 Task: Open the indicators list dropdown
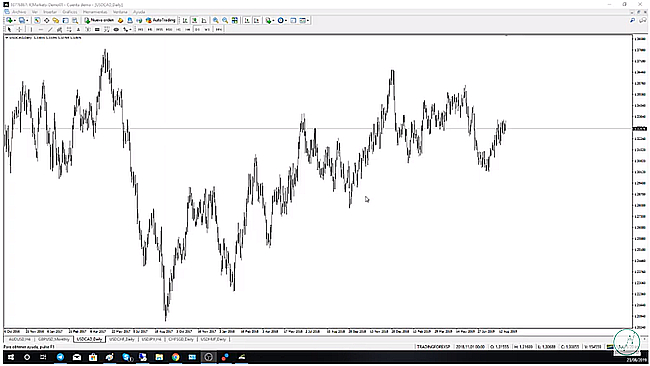(273, 20)
